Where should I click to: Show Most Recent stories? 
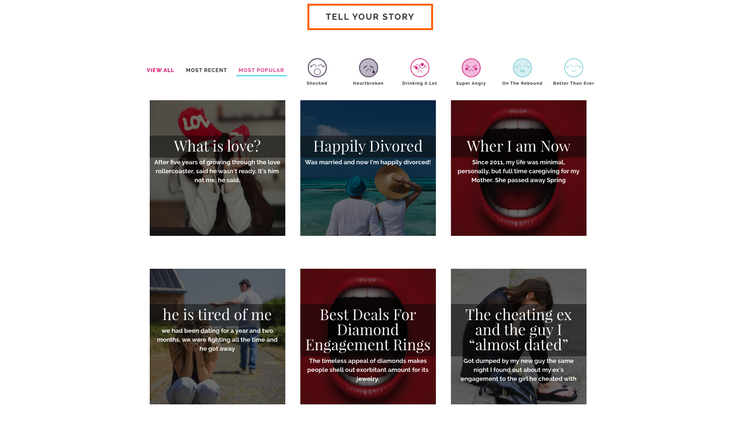tap(206, 70)
